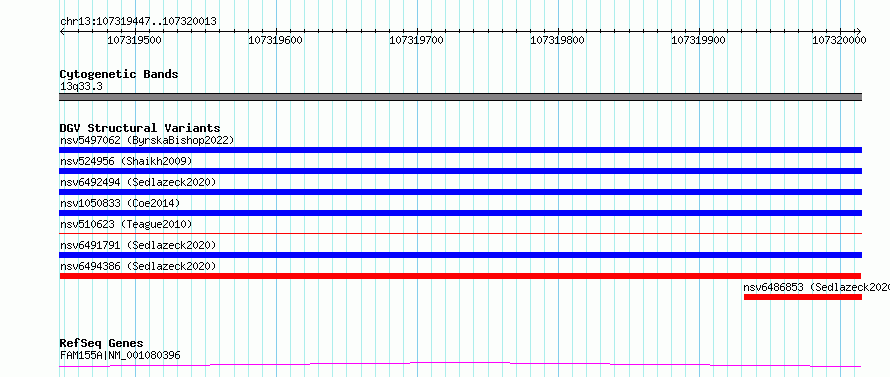
Task: Click the red bar under nsv6494386
Action: coord(460,276)
